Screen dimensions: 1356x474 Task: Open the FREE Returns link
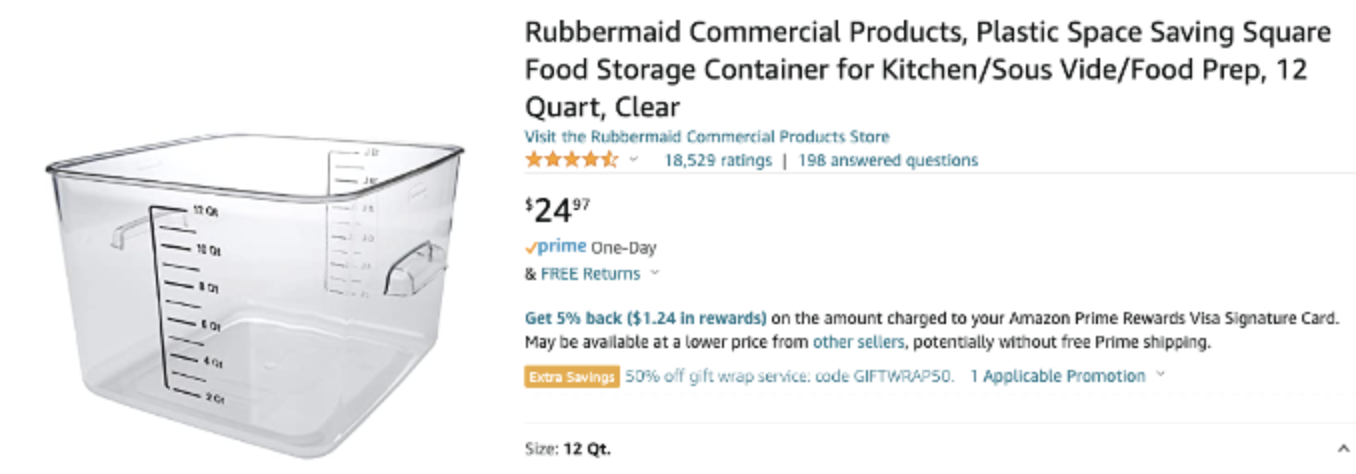(590, 273)
